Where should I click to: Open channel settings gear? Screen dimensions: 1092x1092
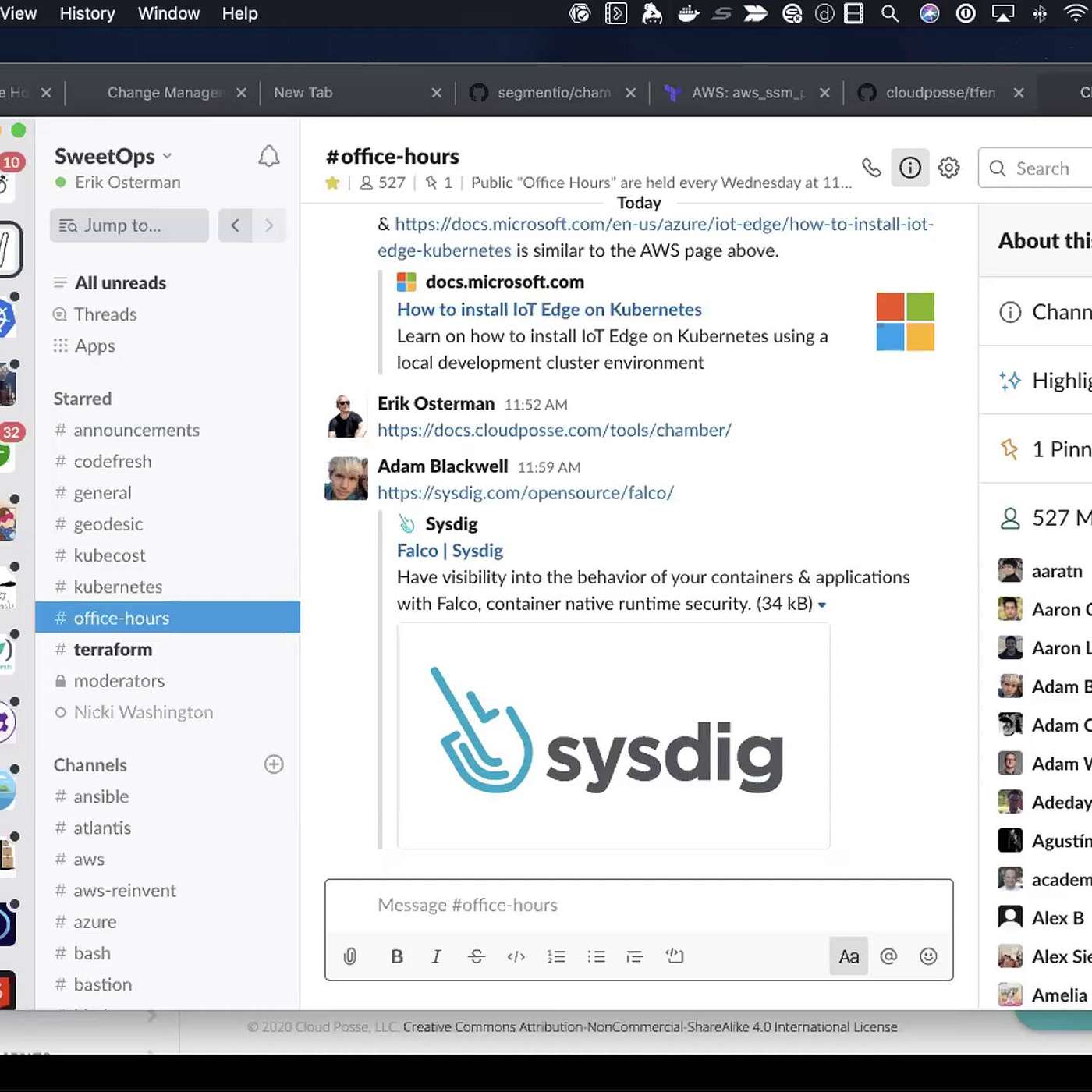pyautogui.click(x=948, y=168)
